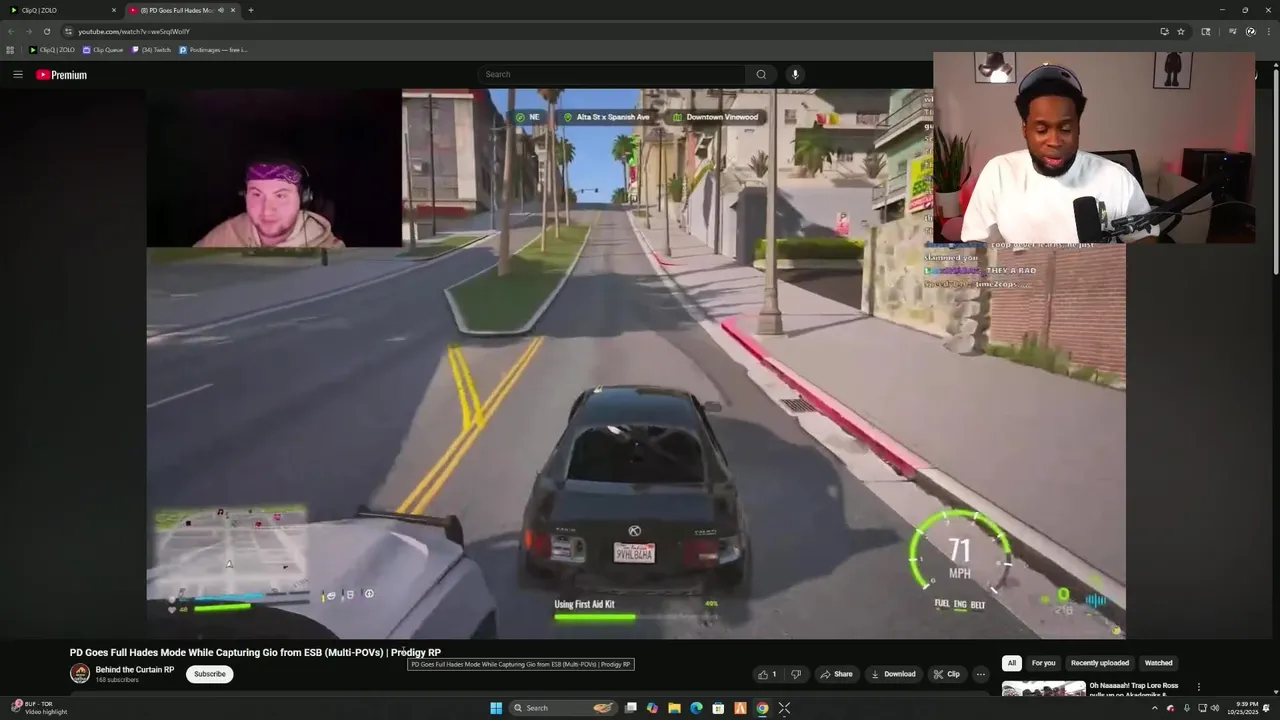Open the apps grid in bookmarks bar
This screenshot has height=720, width=1280.
pos(10,49)
